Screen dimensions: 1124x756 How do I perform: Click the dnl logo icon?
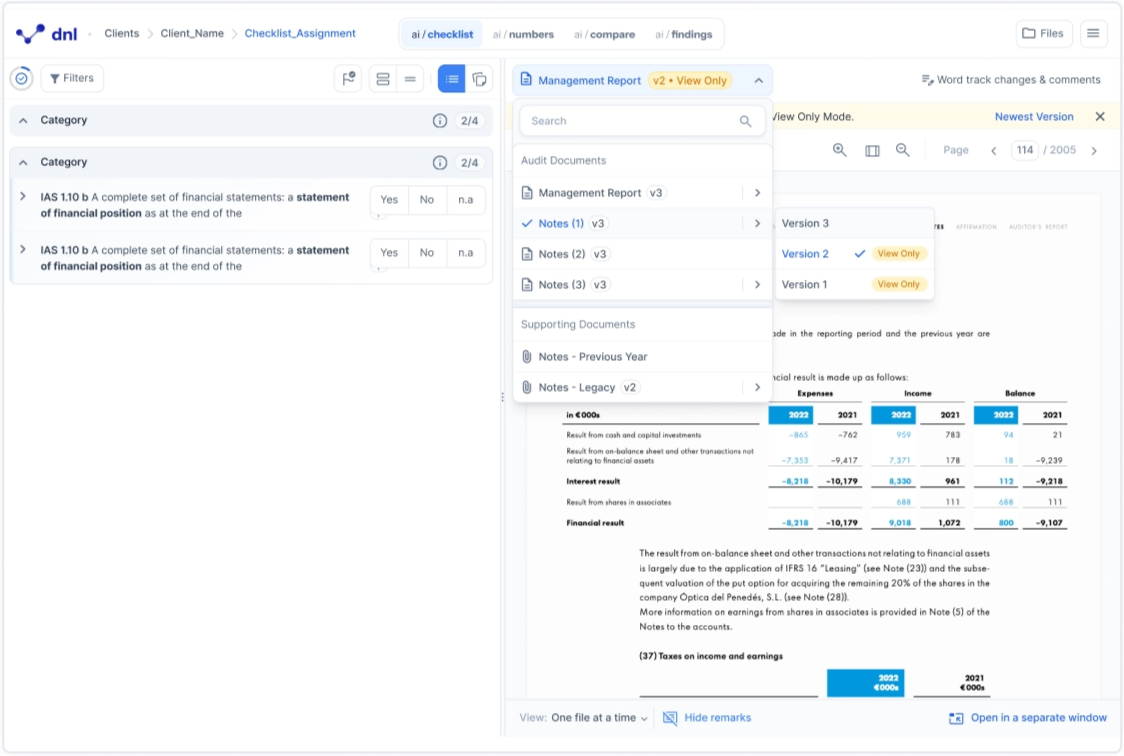click(x=30, y=34)
